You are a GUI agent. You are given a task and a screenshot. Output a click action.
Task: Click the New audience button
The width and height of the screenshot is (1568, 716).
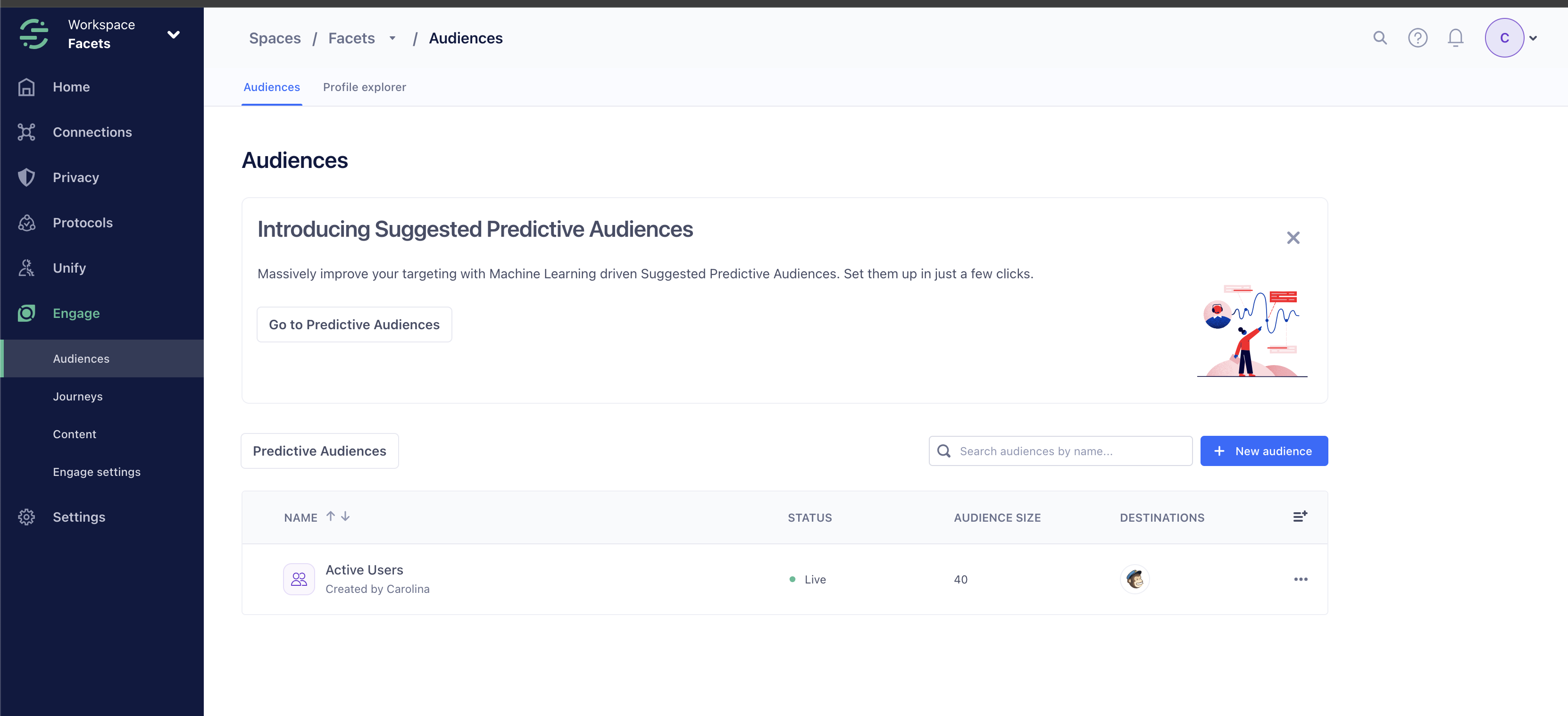point(1264,451)
